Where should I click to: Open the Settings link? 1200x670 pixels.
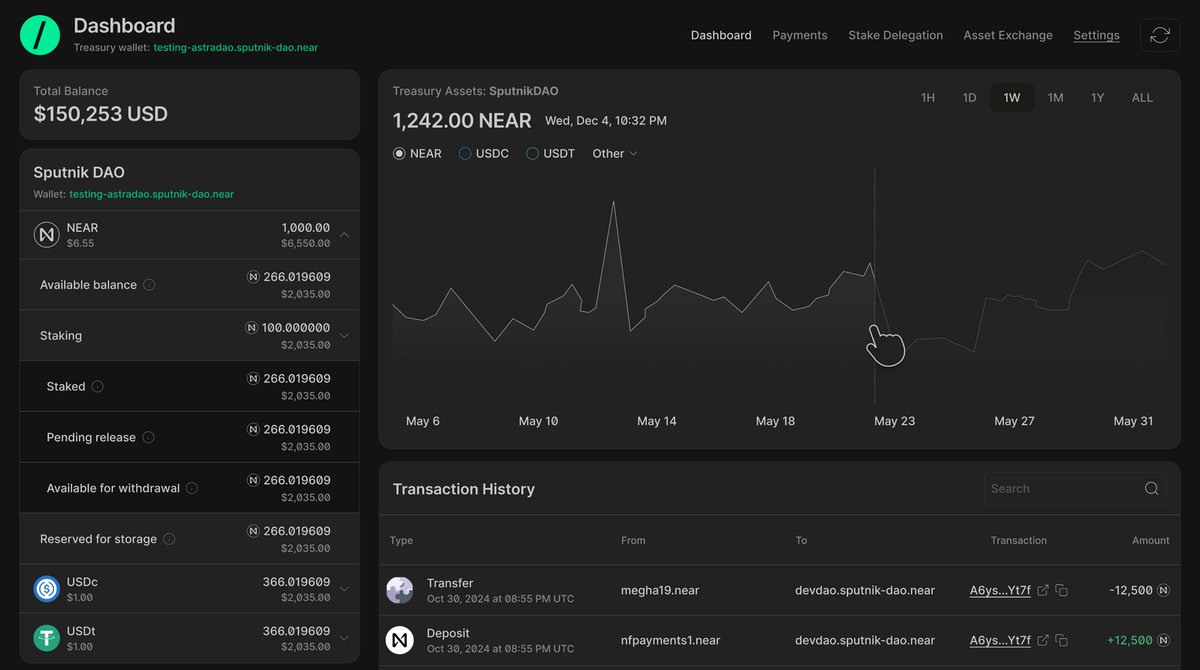(1096, 35)
